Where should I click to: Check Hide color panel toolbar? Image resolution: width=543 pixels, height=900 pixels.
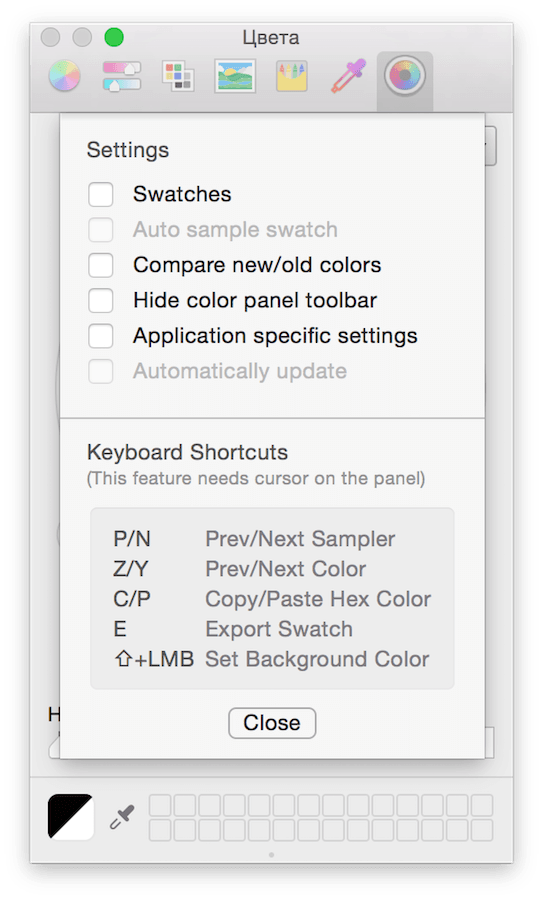click(100, 300)
